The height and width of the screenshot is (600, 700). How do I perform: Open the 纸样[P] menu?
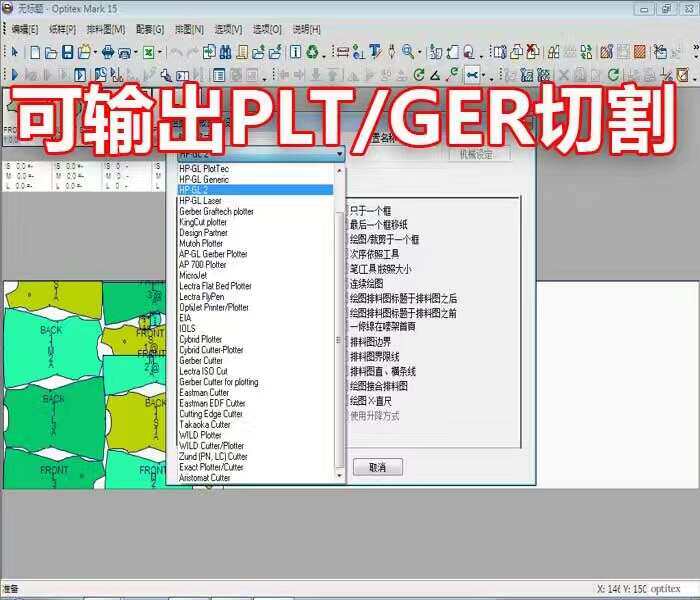[62, 29]
